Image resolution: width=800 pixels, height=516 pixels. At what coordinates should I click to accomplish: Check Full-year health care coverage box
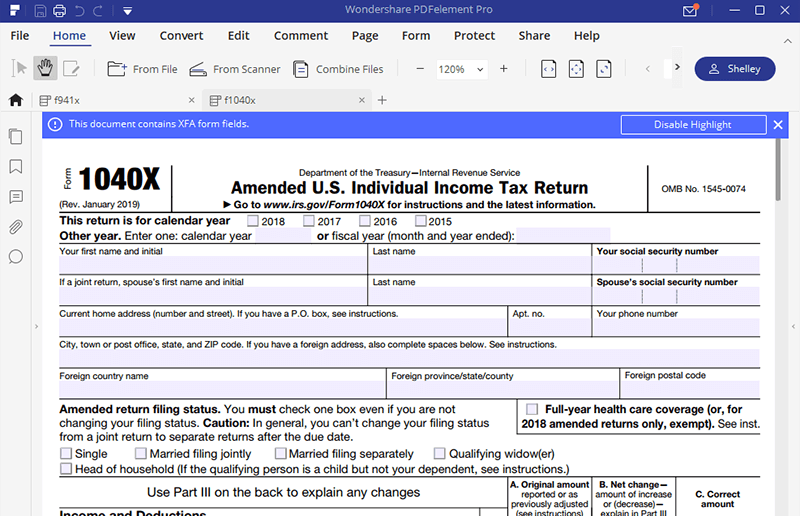click(x=532, y=409)
